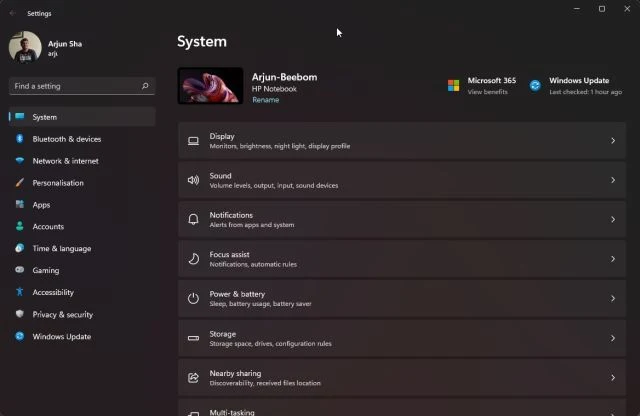Click Nearby sharing share icon
640x416 pixels.
click(193, 378)
